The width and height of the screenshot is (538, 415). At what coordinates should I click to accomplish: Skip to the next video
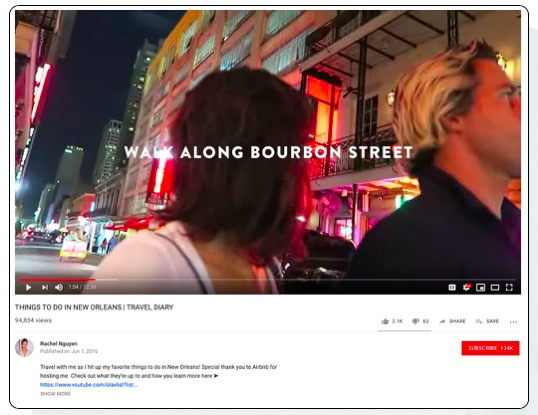45,287
